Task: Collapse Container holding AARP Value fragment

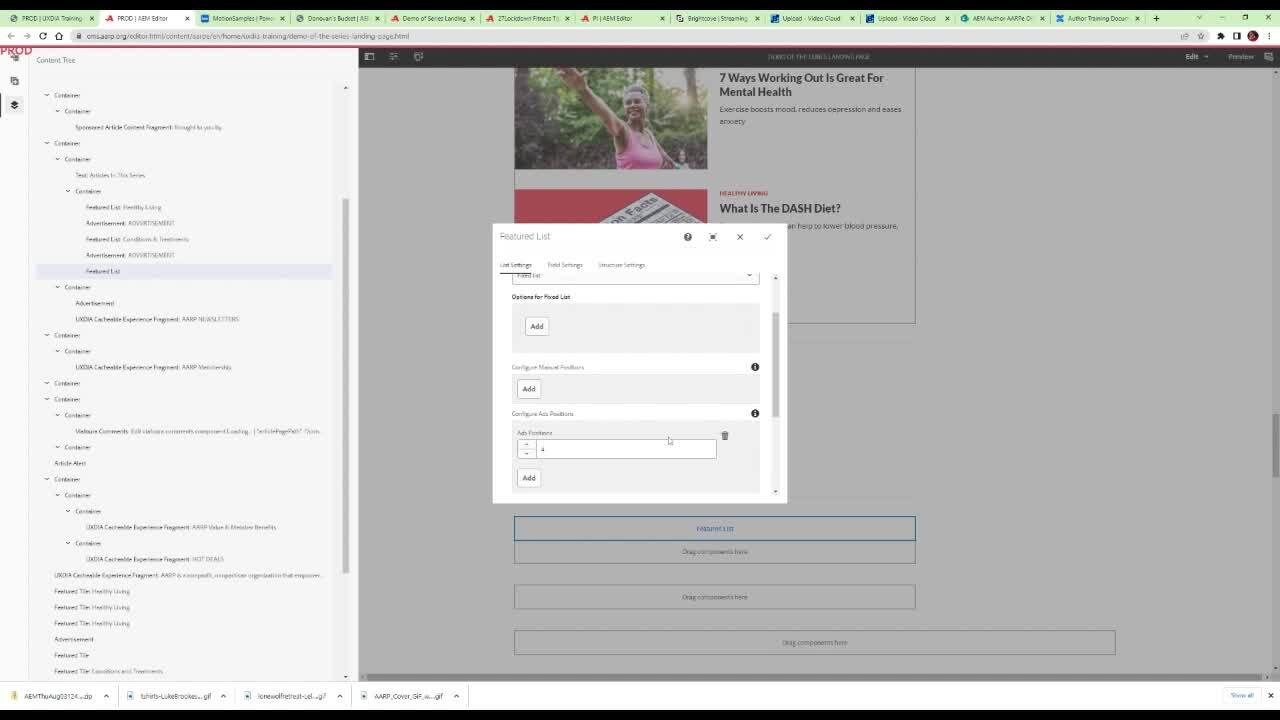Action: point(69,511)
